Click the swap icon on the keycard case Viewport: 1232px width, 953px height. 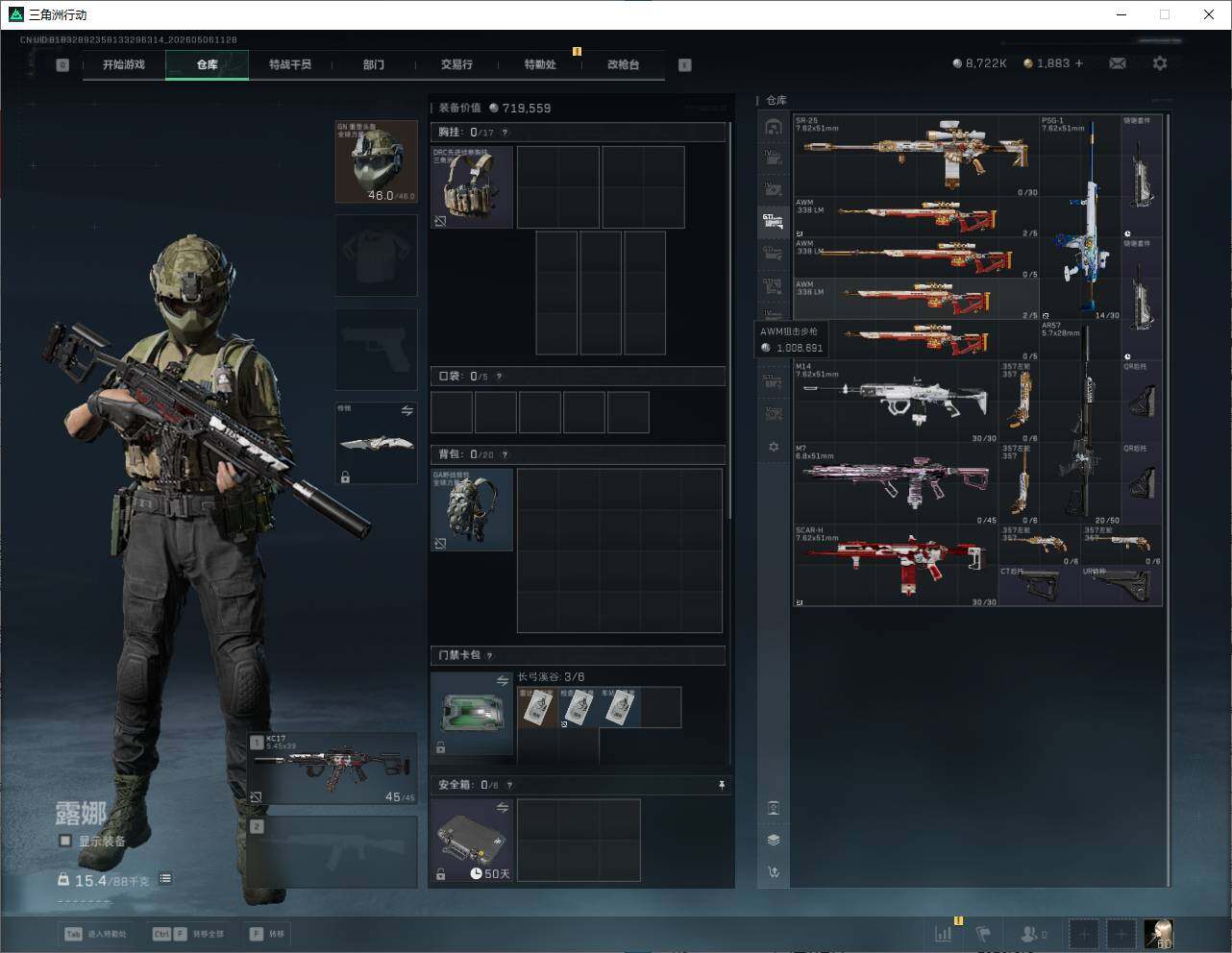503,681
